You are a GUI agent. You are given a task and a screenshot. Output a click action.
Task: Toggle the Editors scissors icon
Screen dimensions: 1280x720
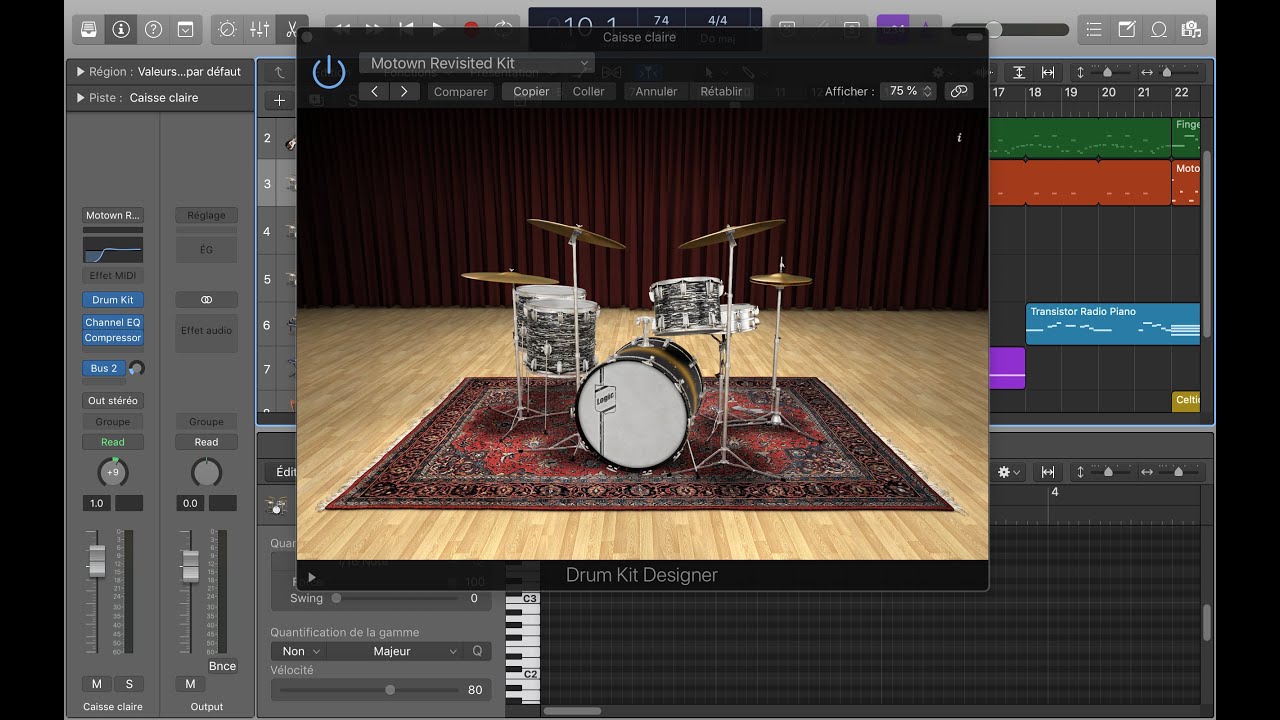(291, 29)
